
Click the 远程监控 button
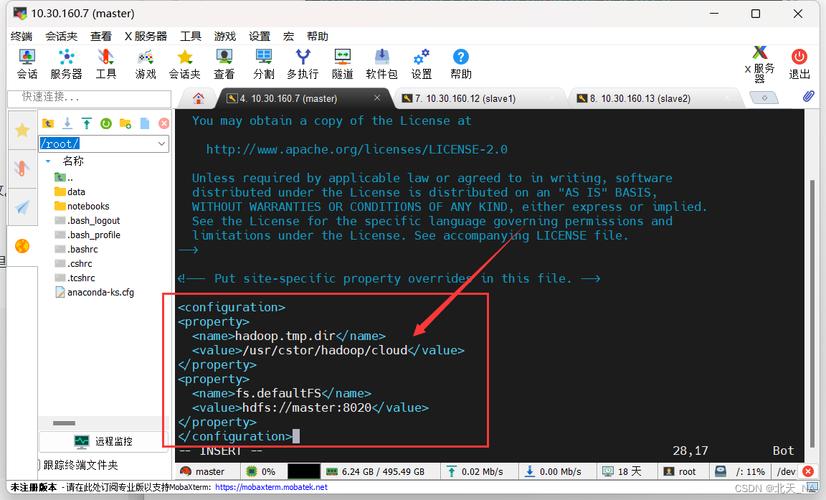[x=104, y=442]
